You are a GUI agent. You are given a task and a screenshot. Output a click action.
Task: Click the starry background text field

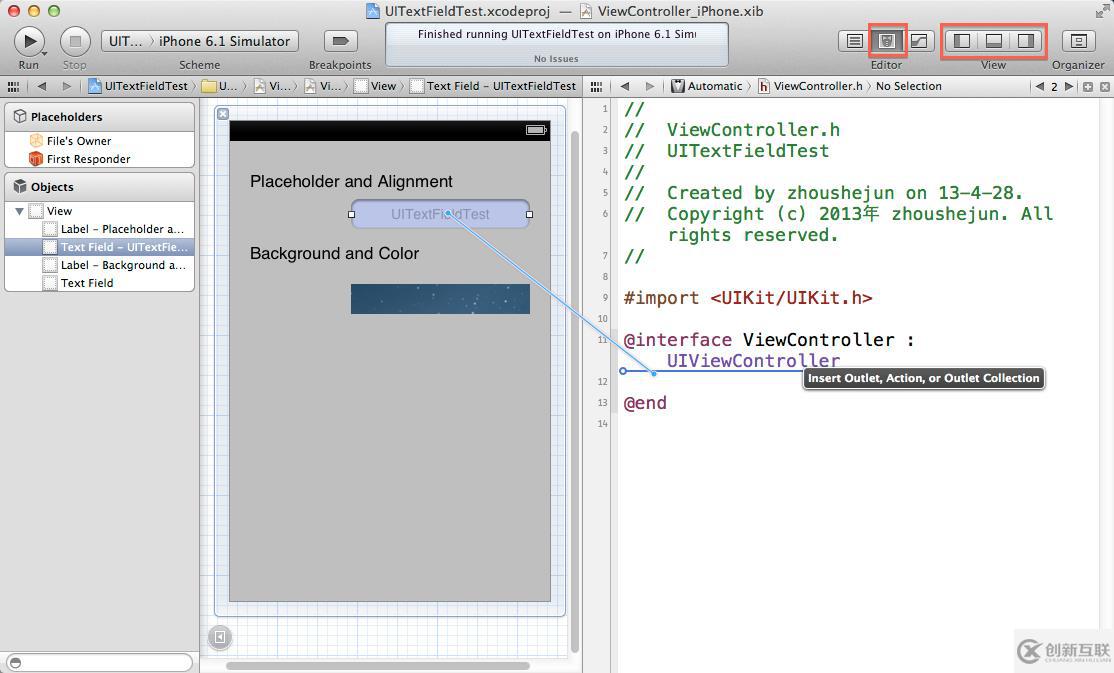click(440, 299)
